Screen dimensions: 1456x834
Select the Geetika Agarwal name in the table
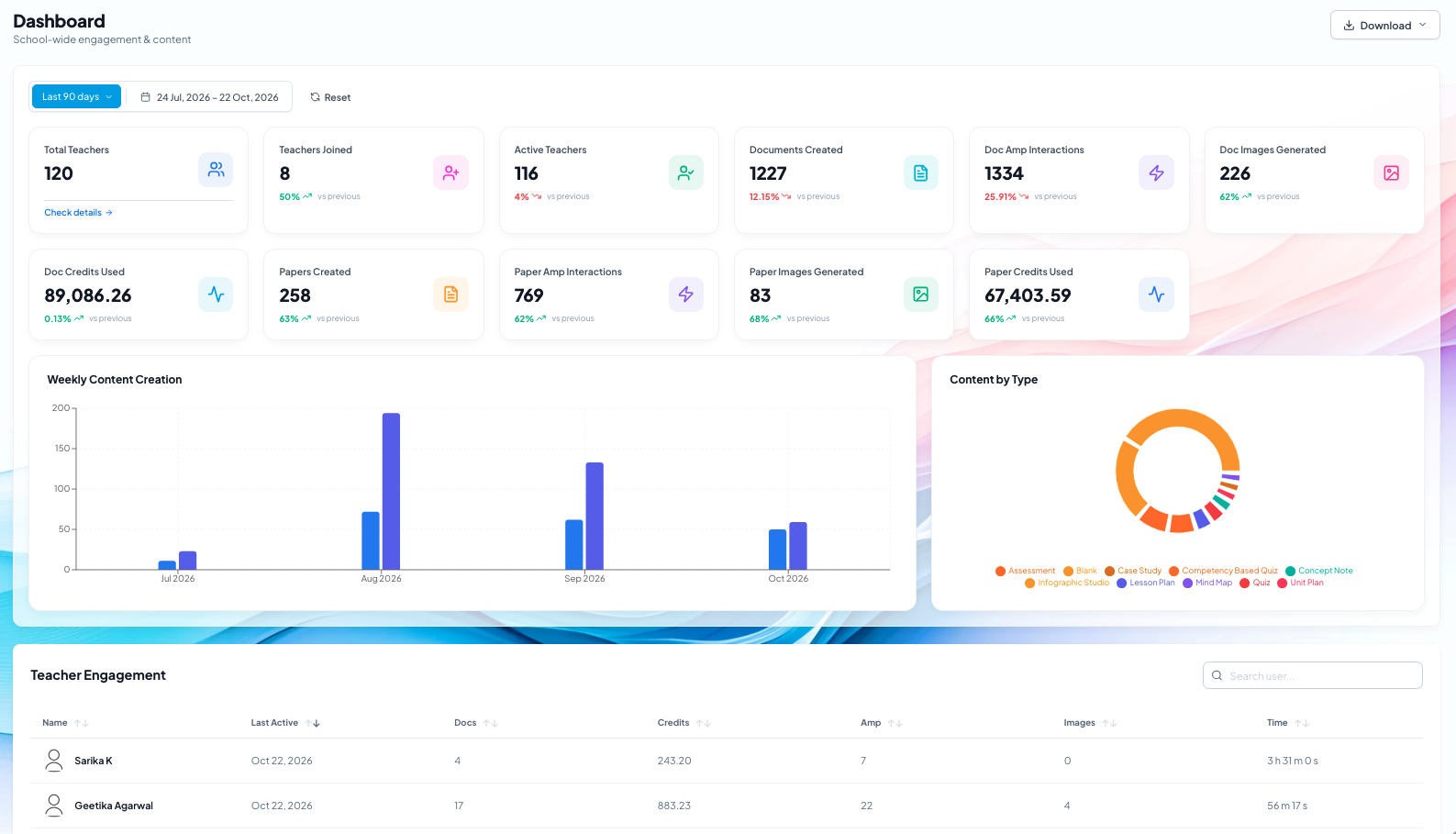click(x=114, y=806)
